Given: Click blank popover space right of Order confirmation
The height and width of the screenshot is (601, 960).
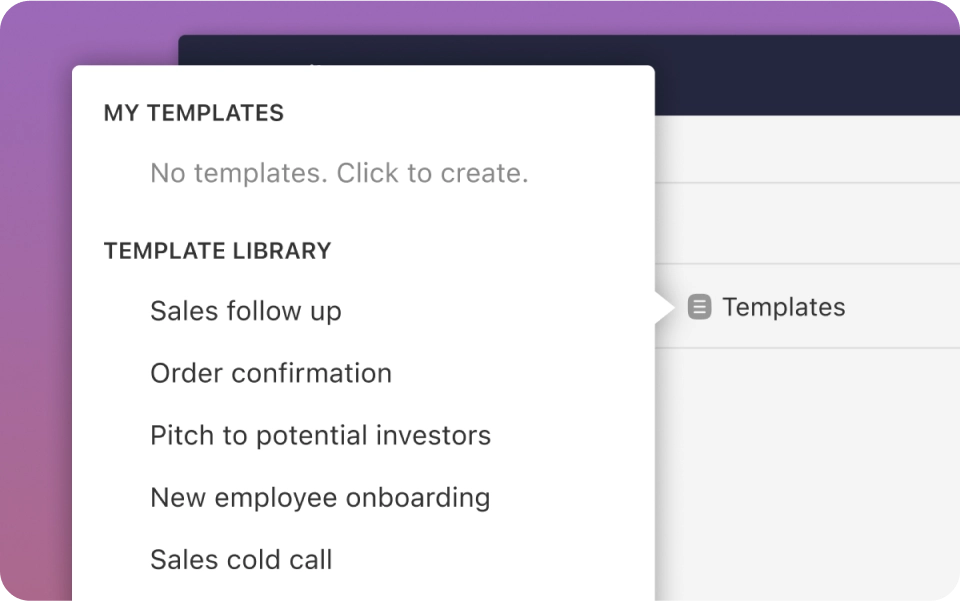Looking at the screenshot, I should (520, 373).
